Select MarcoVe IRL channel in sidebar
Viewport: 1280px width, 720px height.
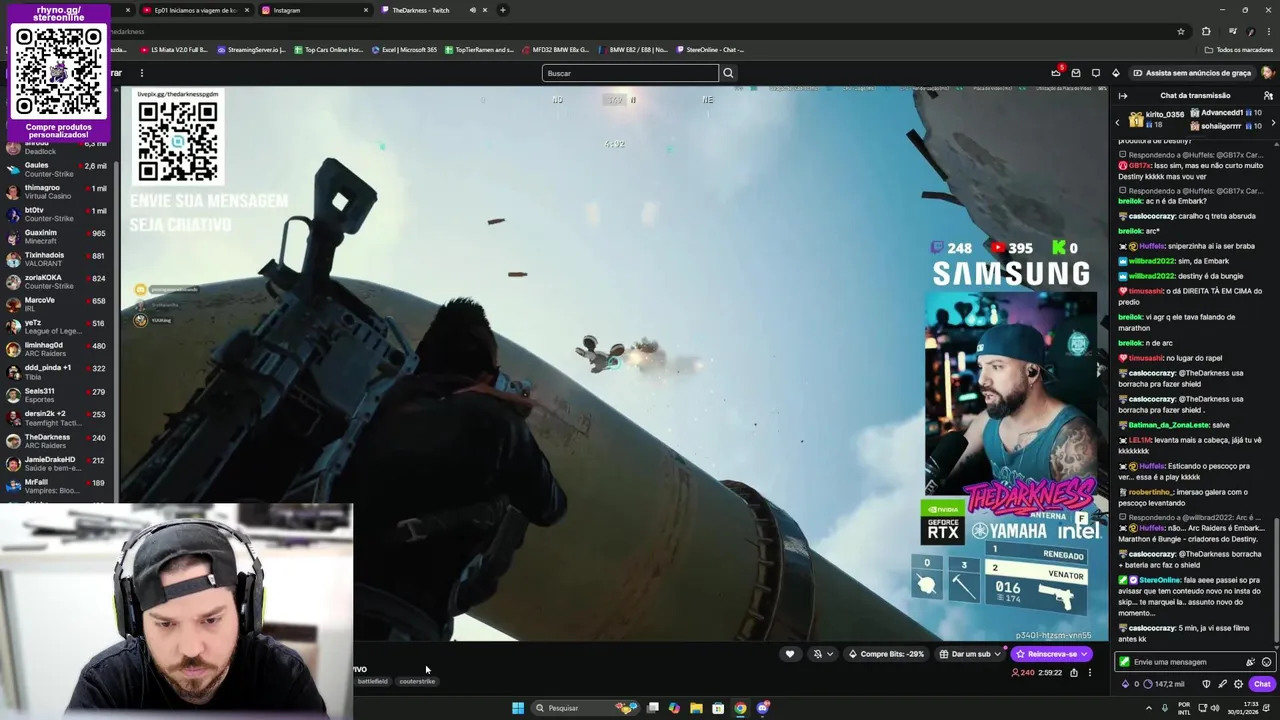[x=58, y=304]
